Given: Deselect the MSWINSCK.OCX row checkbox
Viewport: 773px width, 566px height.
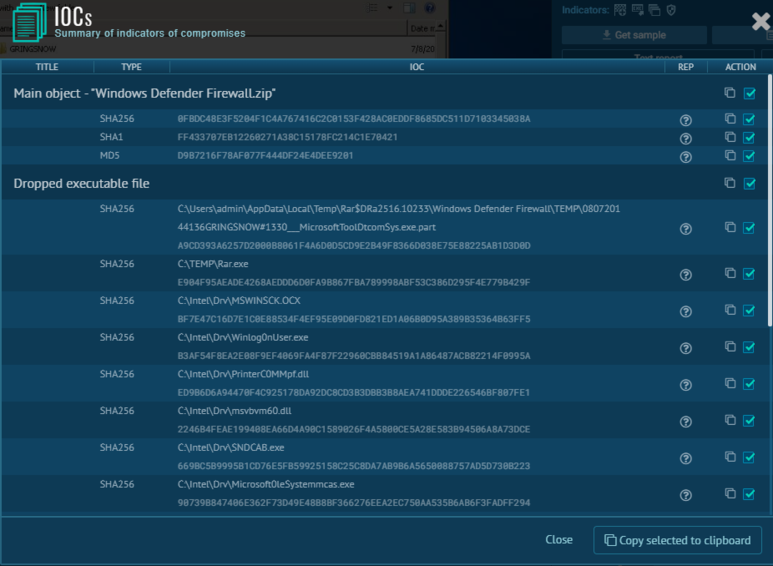Looking at the screenshot, I should point(749,311).
